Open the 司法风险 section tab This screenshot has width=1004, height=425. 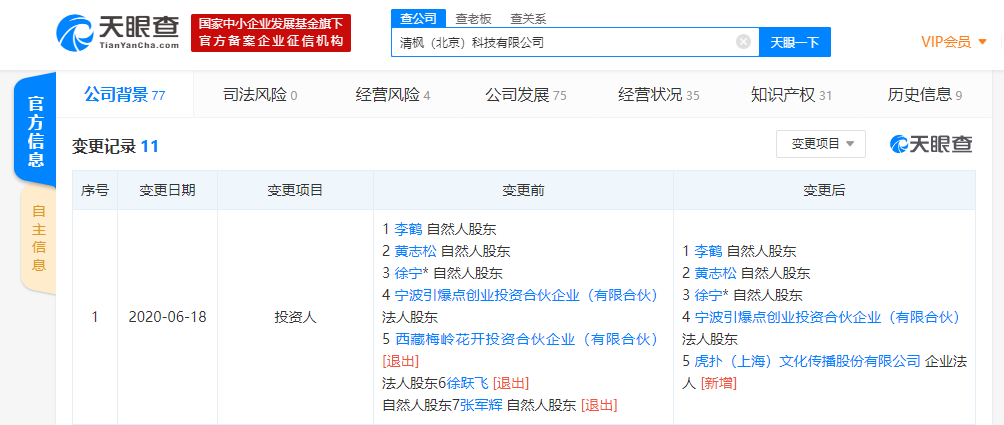260,95
